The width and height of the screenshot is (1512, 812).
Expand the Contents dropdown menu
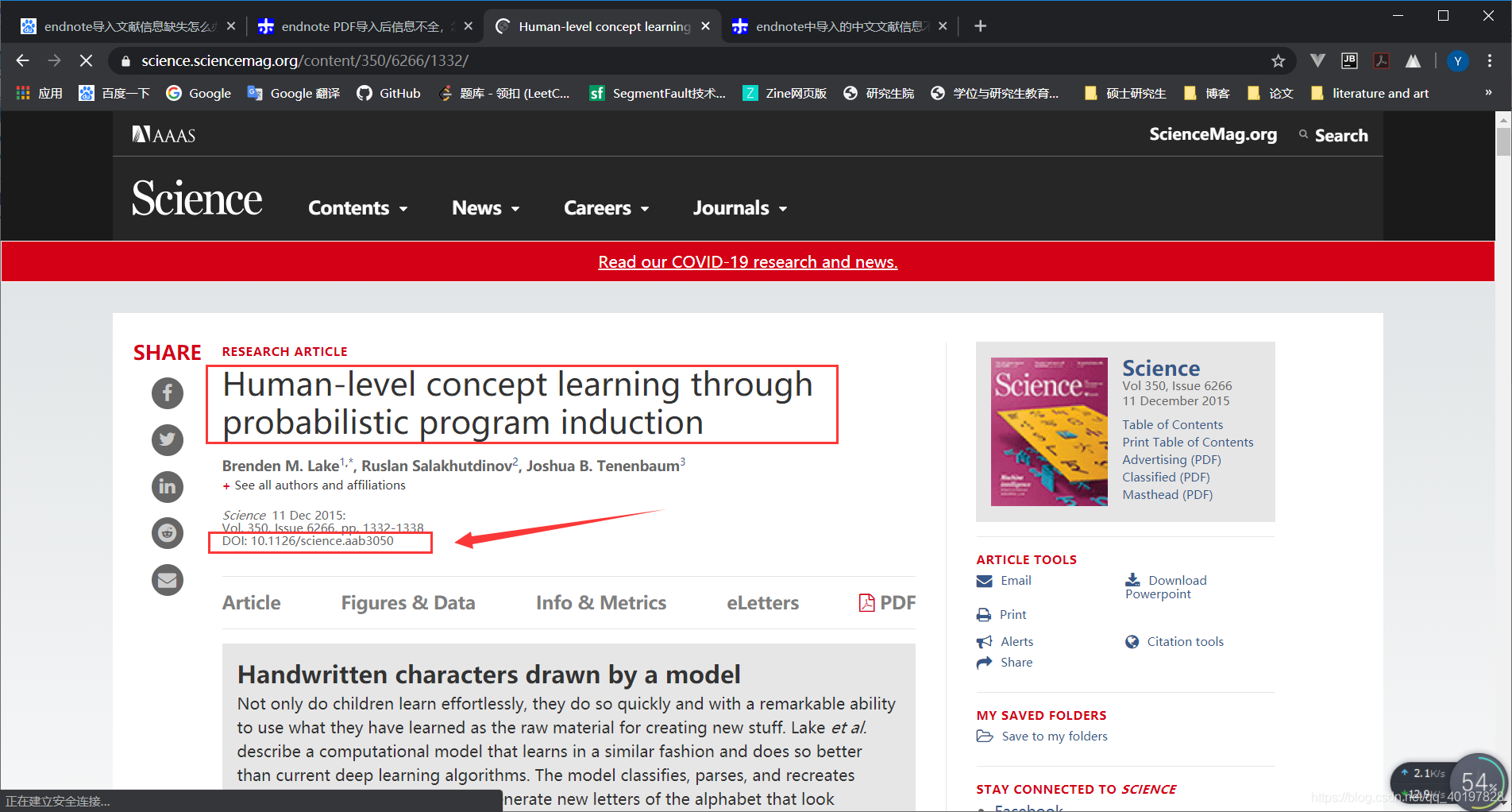click(358, 208)
